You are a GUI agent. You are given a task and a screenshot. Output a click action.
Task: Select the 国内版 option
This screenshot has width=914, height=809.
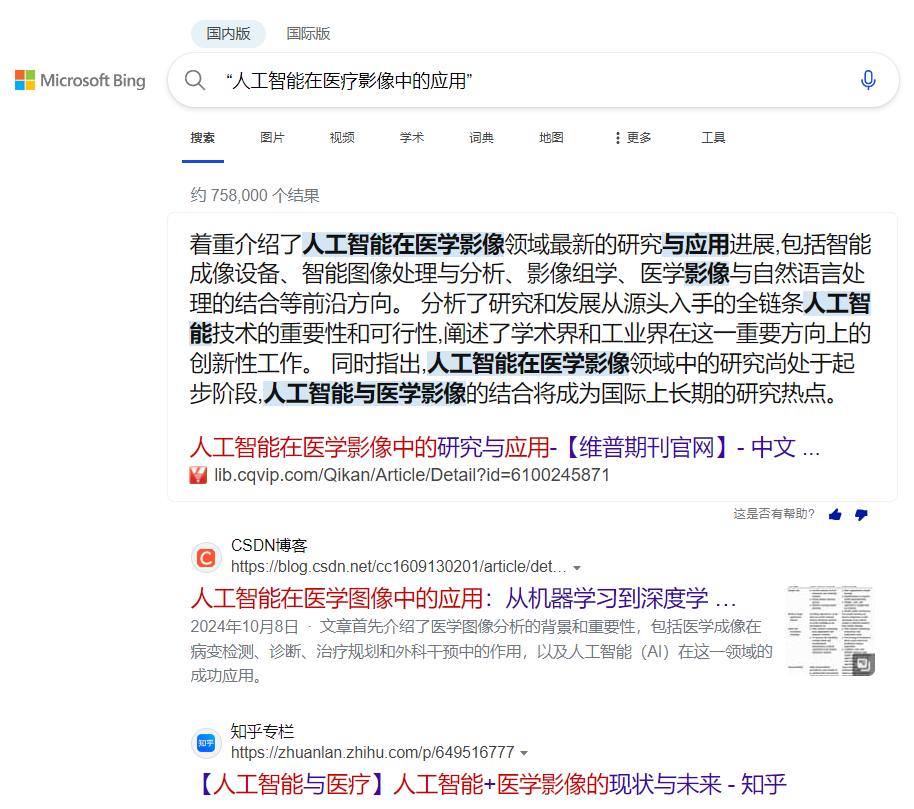(228, 33)
